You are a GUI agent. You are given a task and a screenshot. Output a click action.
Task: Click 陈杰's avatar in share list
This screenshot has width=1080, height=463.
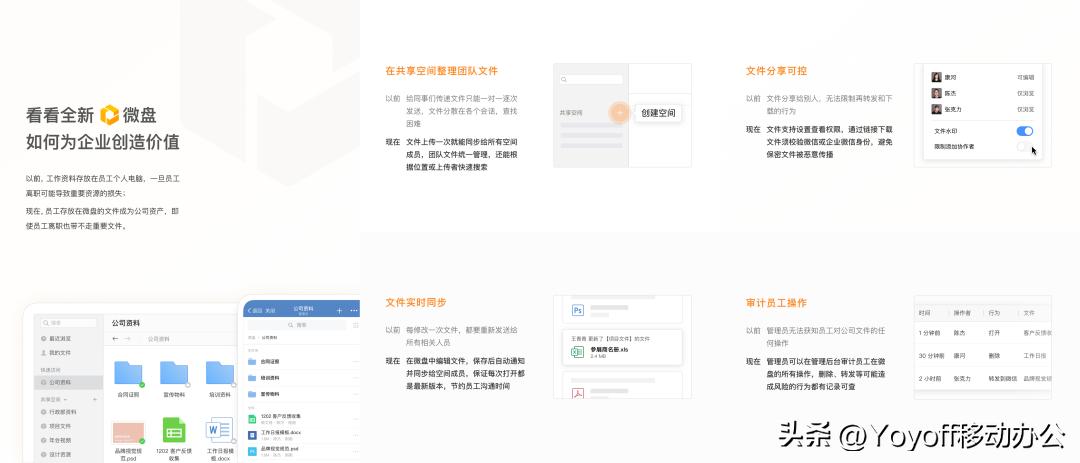(936, 93)
